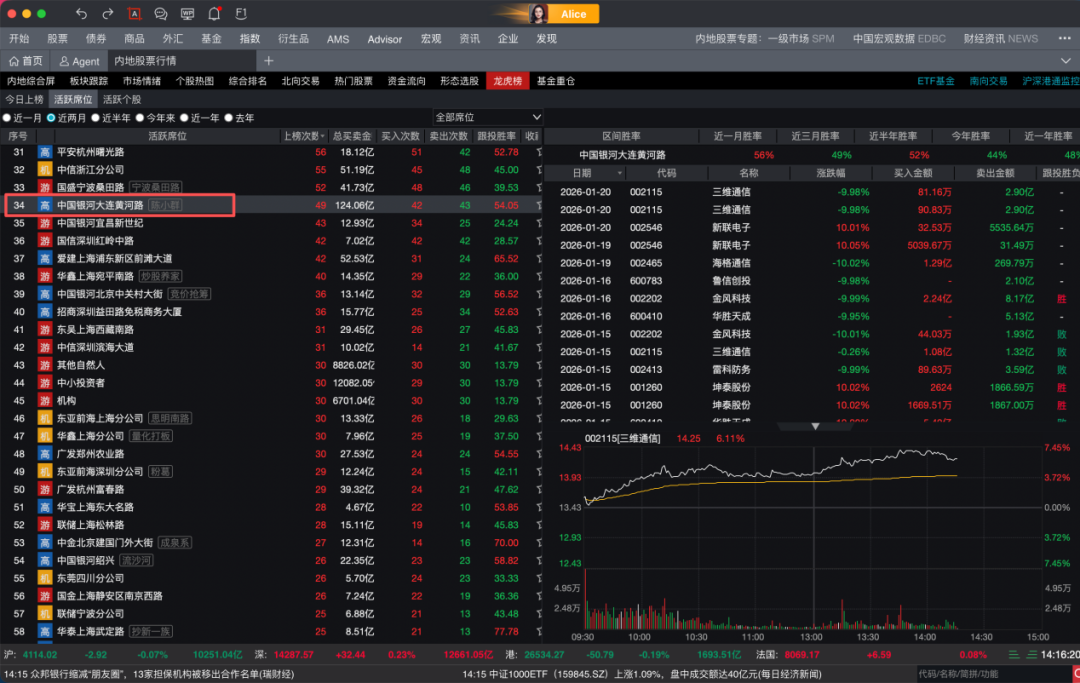
Task: Open the Advisor menu
Action: pos(384,39)
